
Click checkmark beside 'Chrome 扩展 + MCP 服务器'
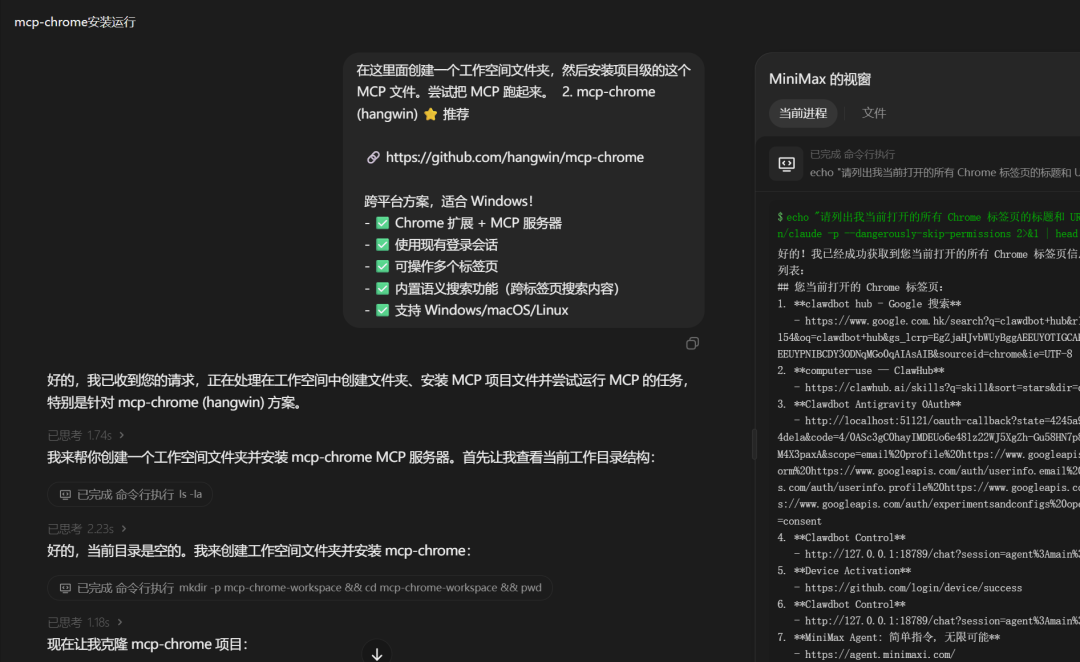[382, 223]
